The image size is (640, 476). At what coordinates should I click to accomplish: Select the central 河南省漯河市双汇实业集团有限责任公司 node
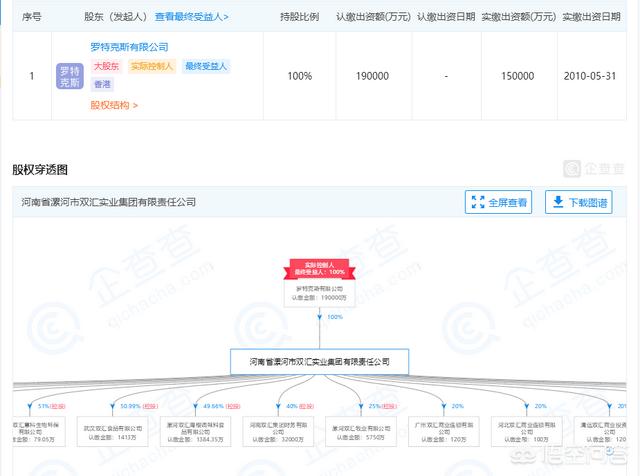click(x=320, y=362)
